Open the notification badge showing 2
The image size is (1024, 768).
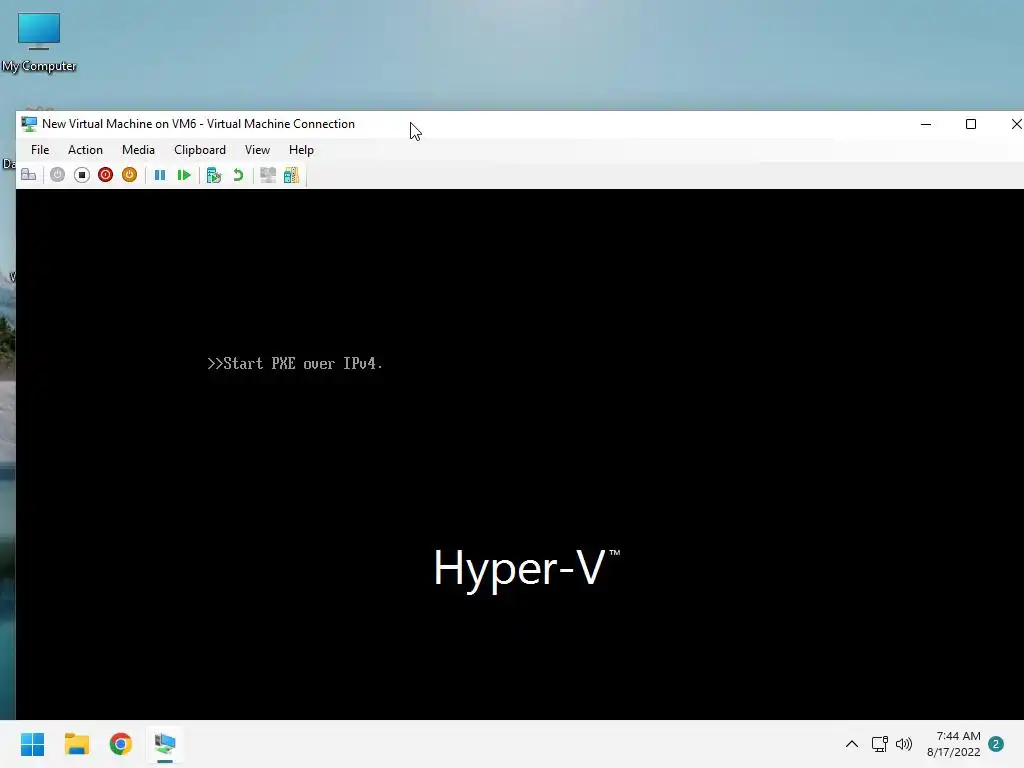(996, 744)
